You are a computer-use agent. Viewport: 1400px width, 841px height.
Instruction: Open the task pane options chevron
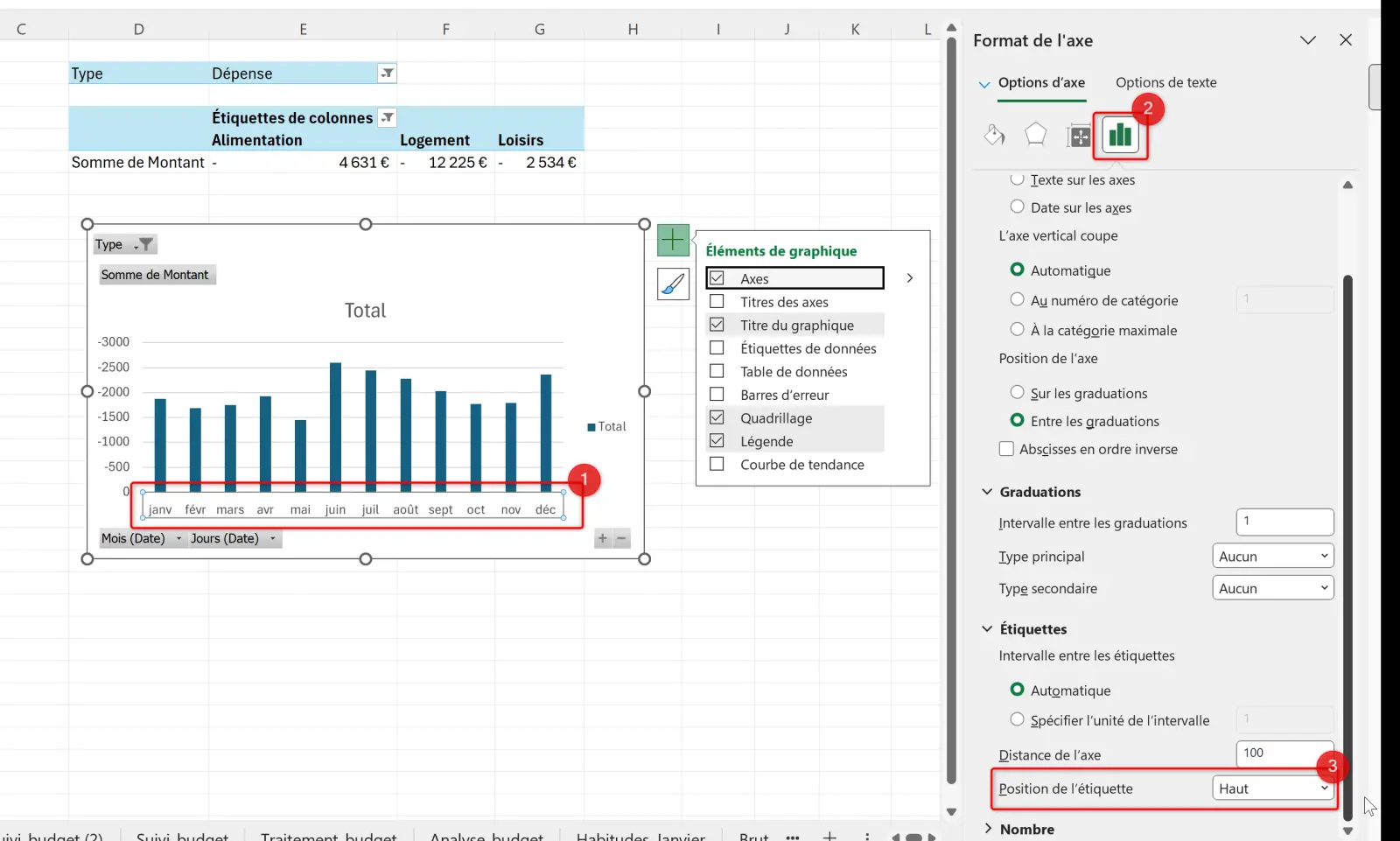click(x=1308, y=40)
